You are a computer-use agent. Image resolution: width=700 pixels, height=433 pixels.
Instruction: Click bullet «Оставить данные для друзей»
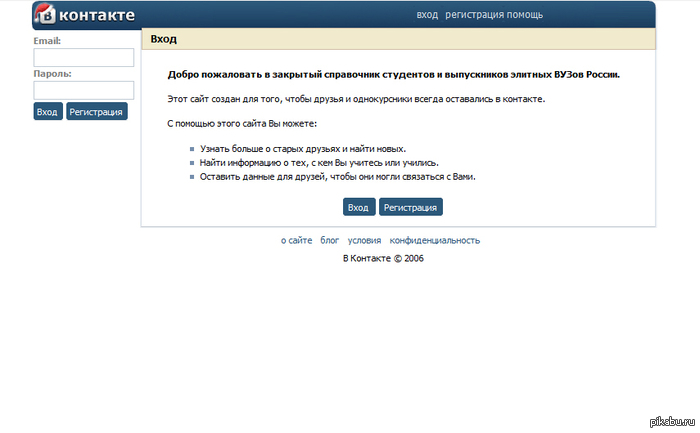tap(338, 177)
